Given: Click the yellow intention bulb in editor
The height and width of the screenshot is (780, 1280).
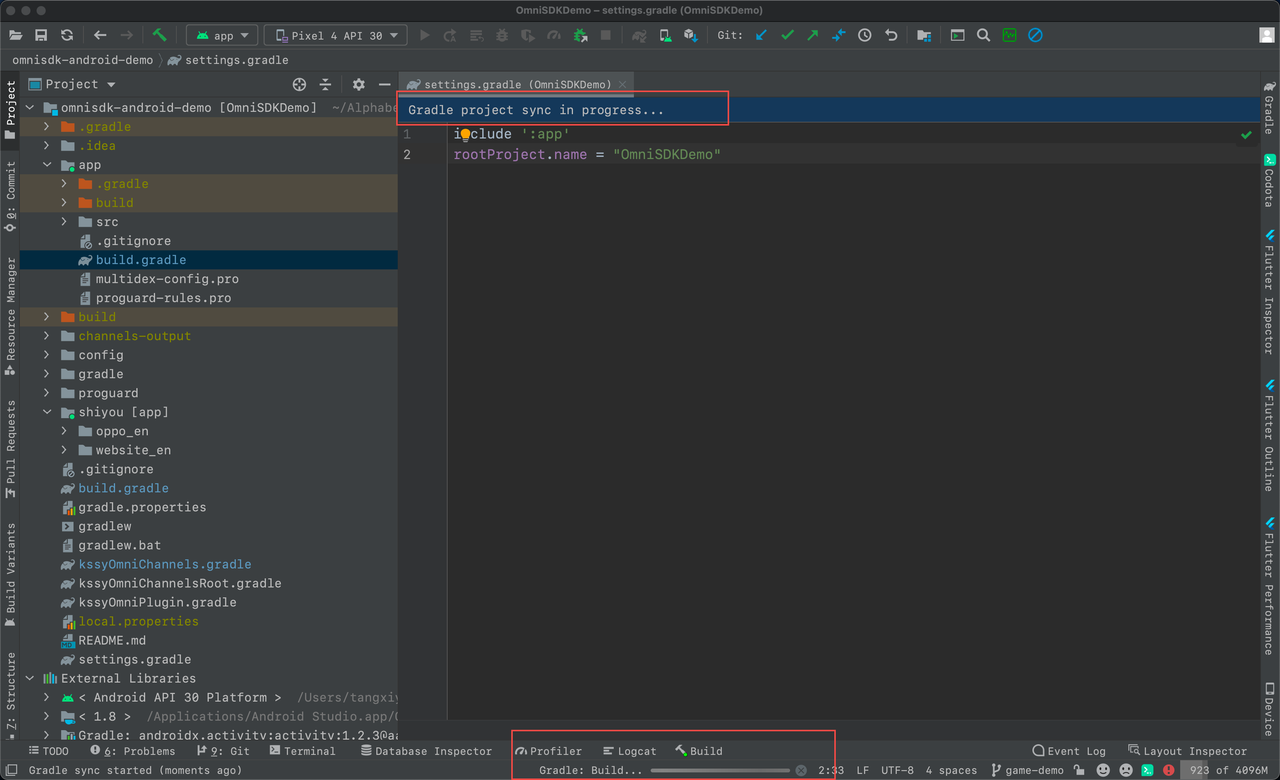Looking at the screenshot, I should (465, 134).
